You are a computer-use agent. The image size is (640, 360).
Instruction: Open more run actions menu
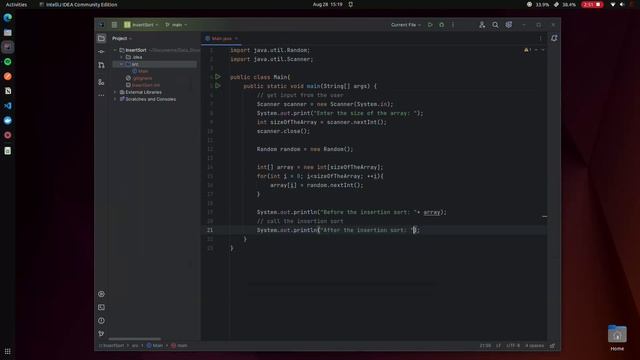tap(453, 25)
